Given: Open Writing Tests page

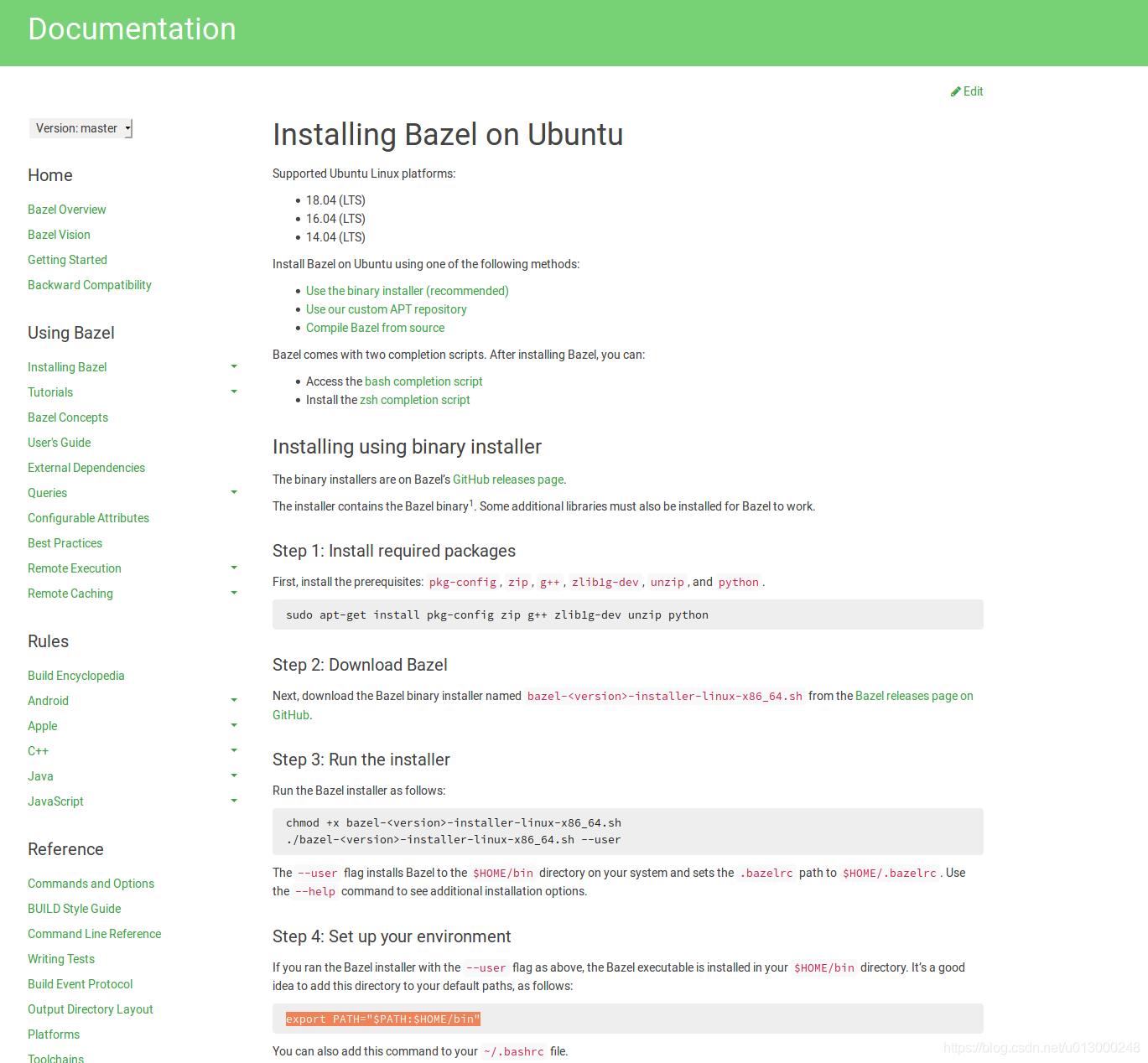Looking at the screenshot, I should pos(60,959).
